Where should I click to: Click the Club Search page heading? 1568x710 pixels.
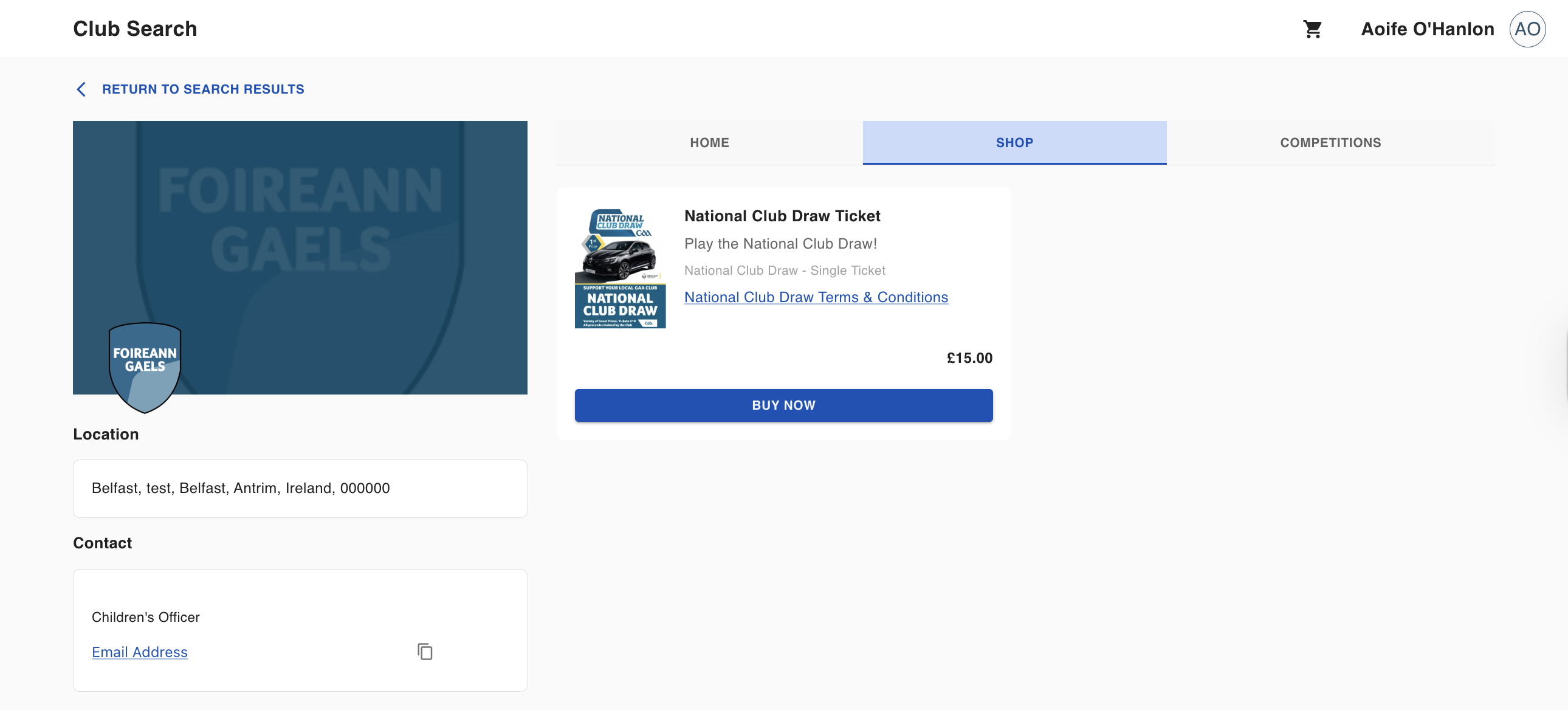[135, 29]
